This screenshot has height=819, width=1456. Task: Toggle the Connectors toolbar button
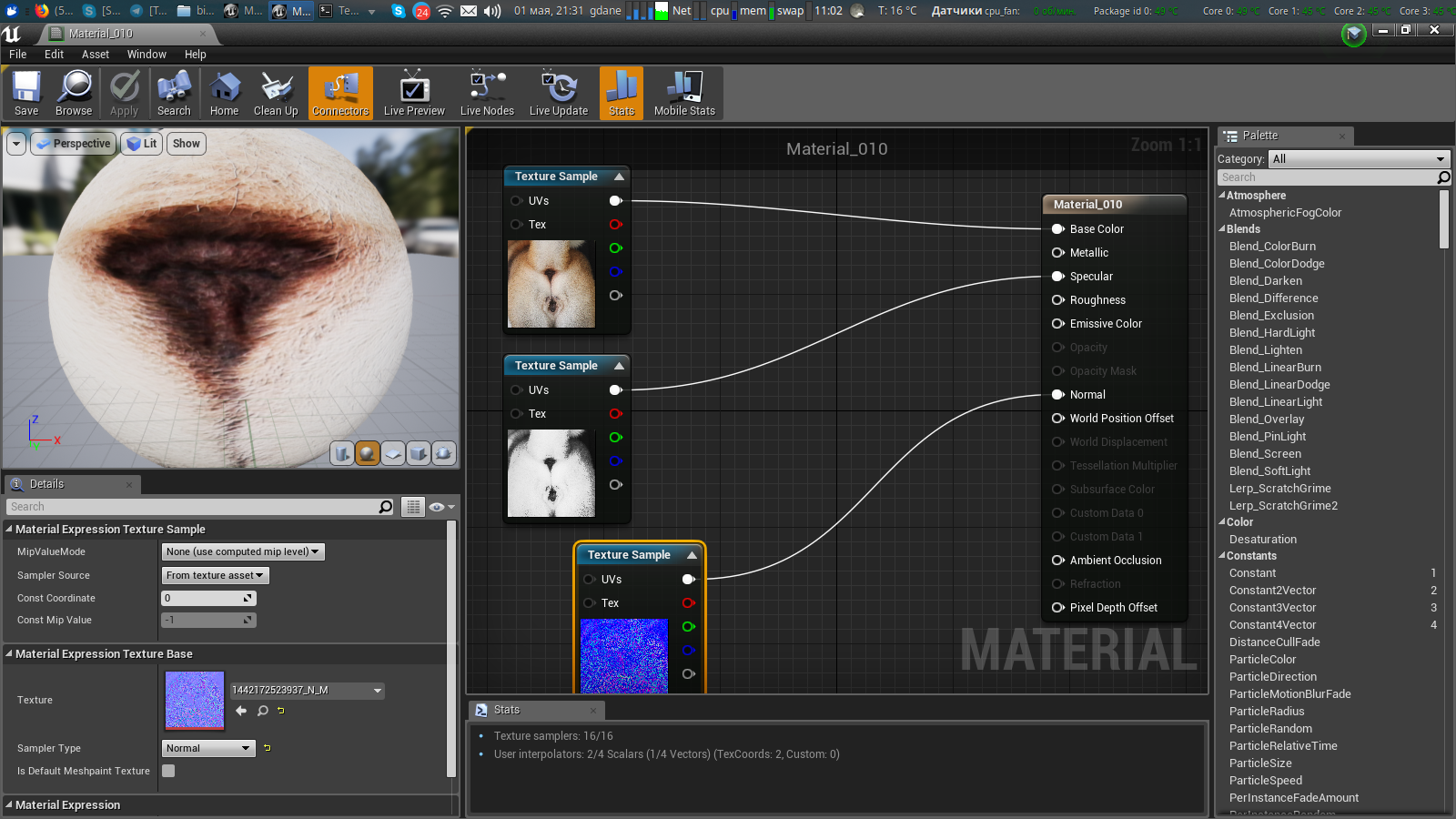coord(340,93)
